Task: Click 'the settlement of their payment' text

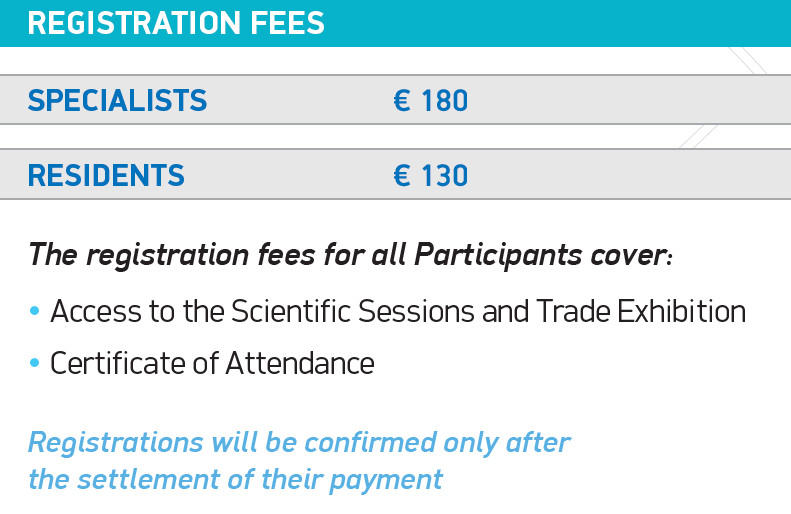Action: [x=235, y=479]
